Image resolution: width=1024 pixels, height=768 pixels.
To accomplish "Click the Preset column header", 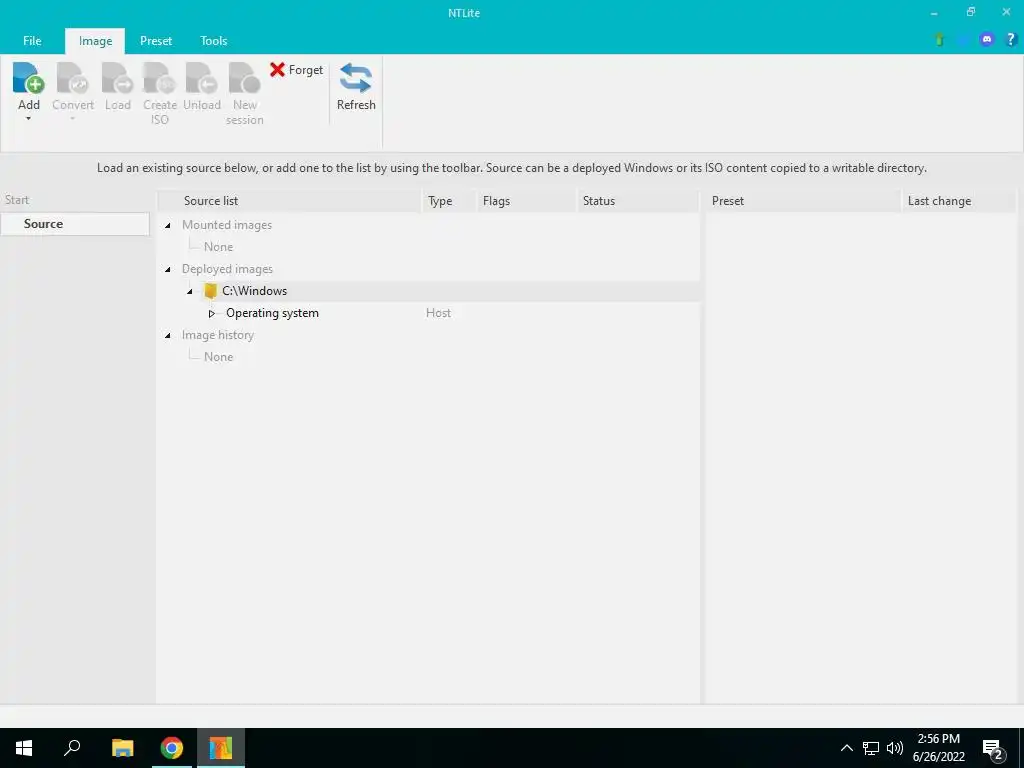I will tap(803, 201).
